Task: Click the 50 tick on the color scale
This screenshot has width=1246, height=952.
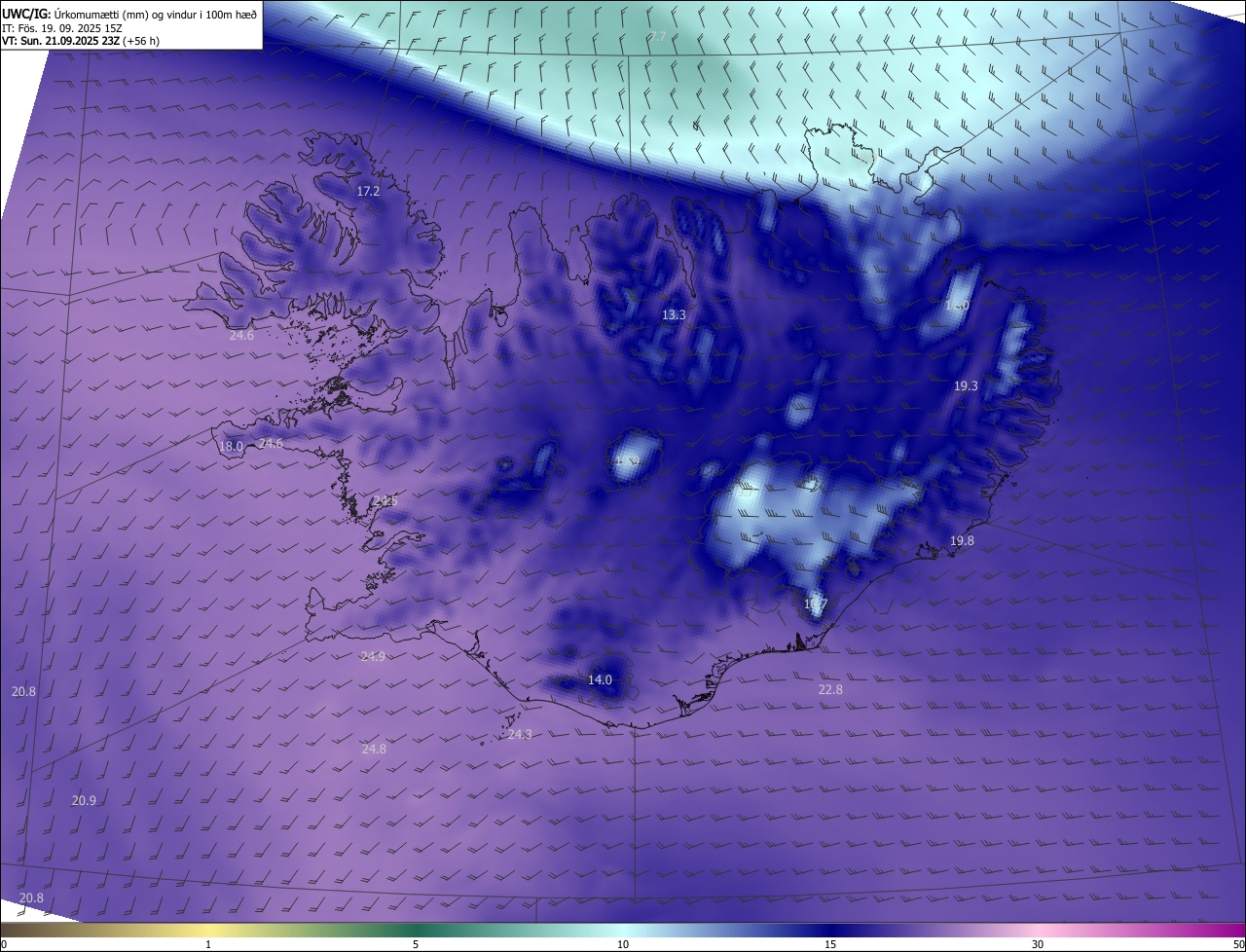Action: pos(1238,945)
